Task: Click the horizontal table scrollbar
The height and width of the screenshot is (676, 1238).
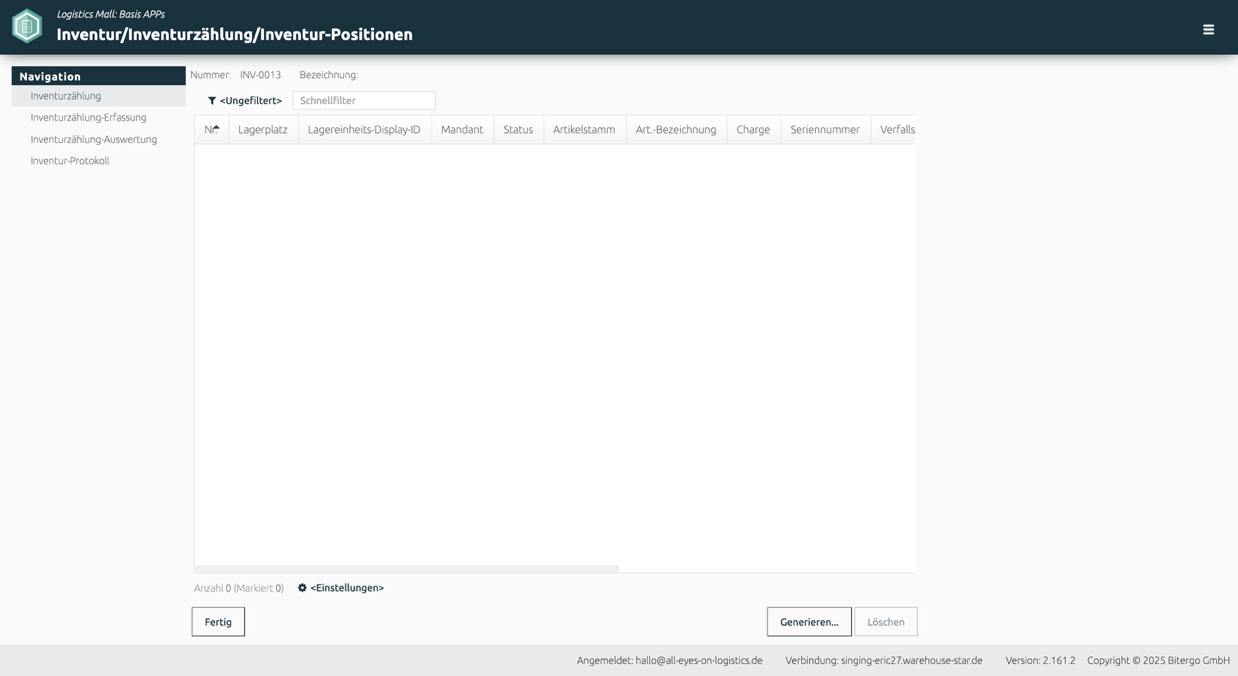Action: [407, 569]
